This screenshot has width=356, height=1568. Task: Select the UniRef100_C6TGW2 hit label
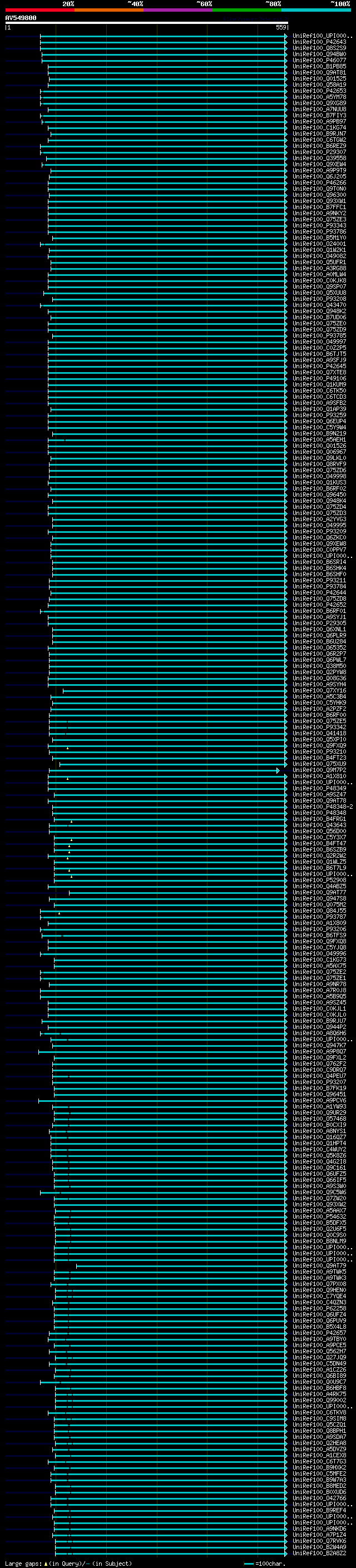click(x=319, y=140)
